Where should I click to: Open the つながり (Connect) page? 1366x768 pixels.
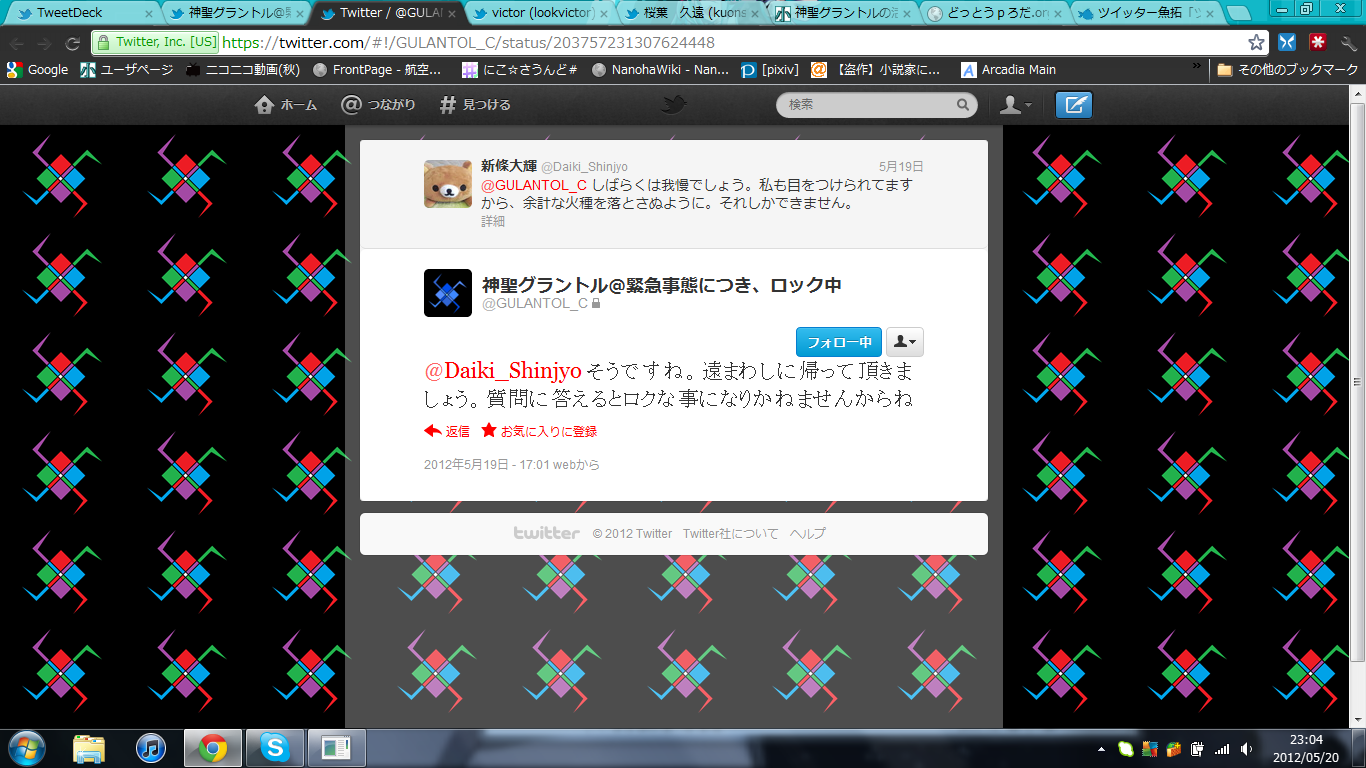(378, 105)
